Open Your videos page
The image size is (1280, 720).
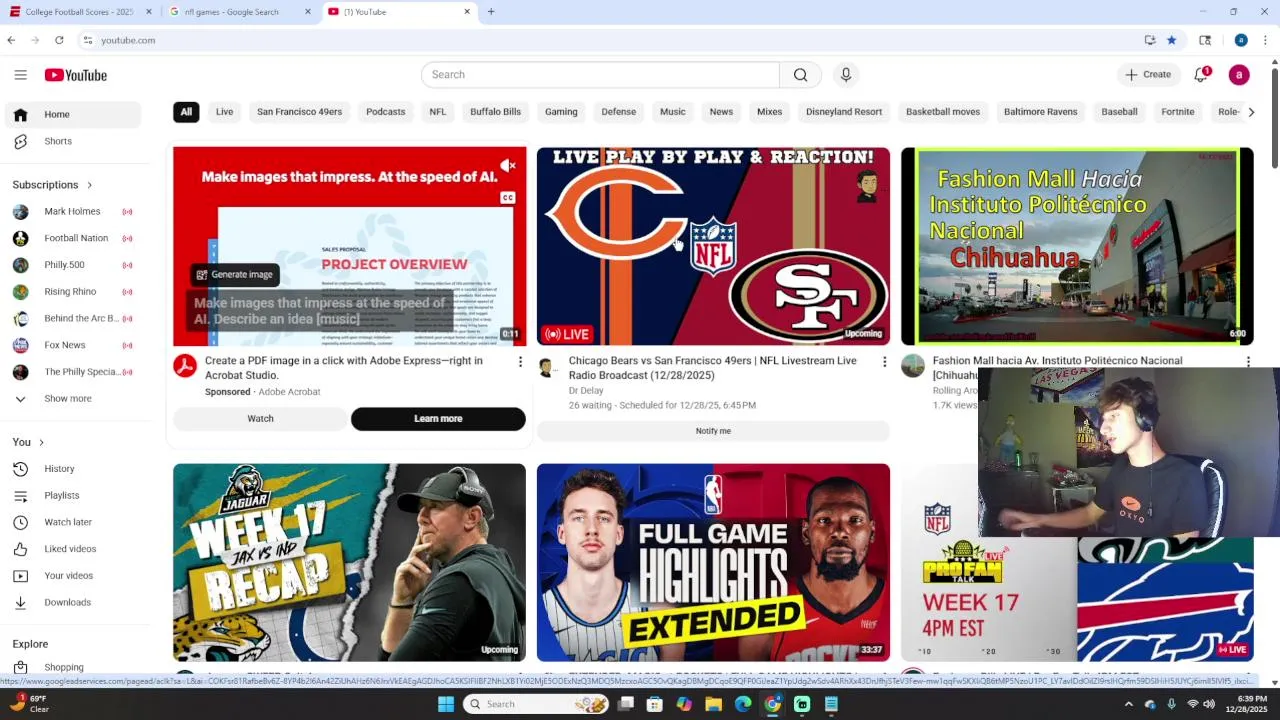[68, 576]
